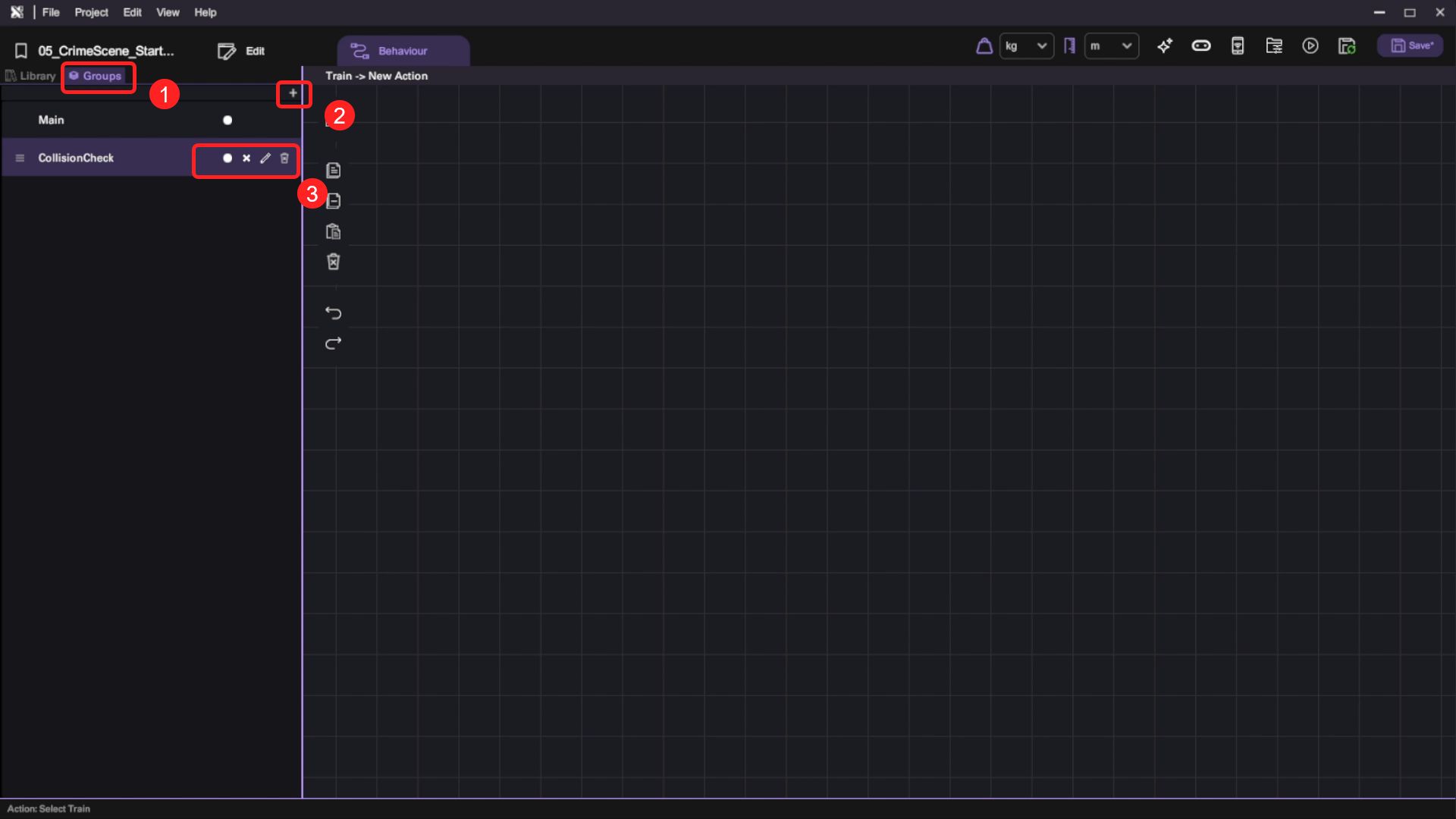This screenshot has height=819, width=1456.
Task: Click the Edit mode button
Action: (242, 51)
